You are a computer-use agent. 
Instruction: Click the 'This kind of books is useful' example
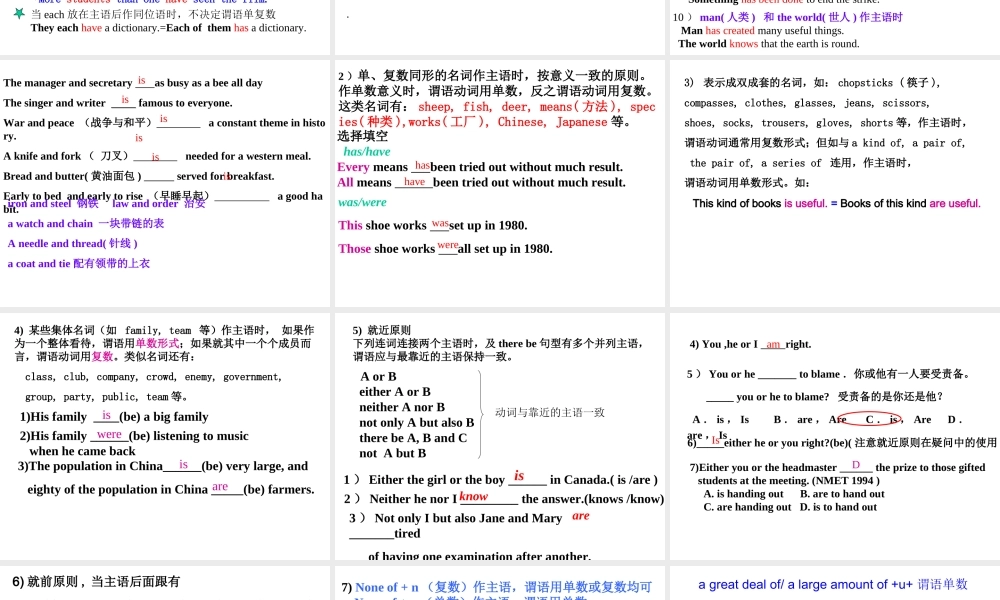click(836, 203)
